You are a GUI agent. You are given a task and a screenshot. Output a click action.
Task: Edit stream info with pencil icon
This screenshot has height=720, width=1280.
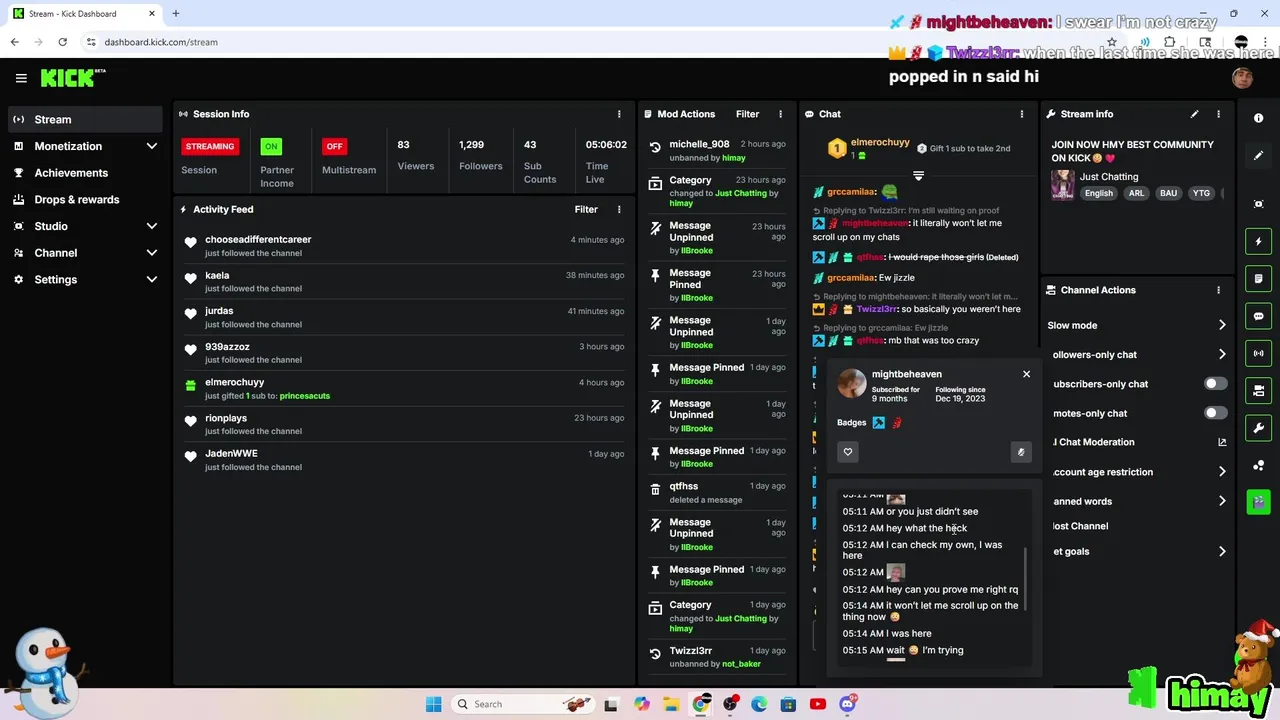tap(1194, 114)
